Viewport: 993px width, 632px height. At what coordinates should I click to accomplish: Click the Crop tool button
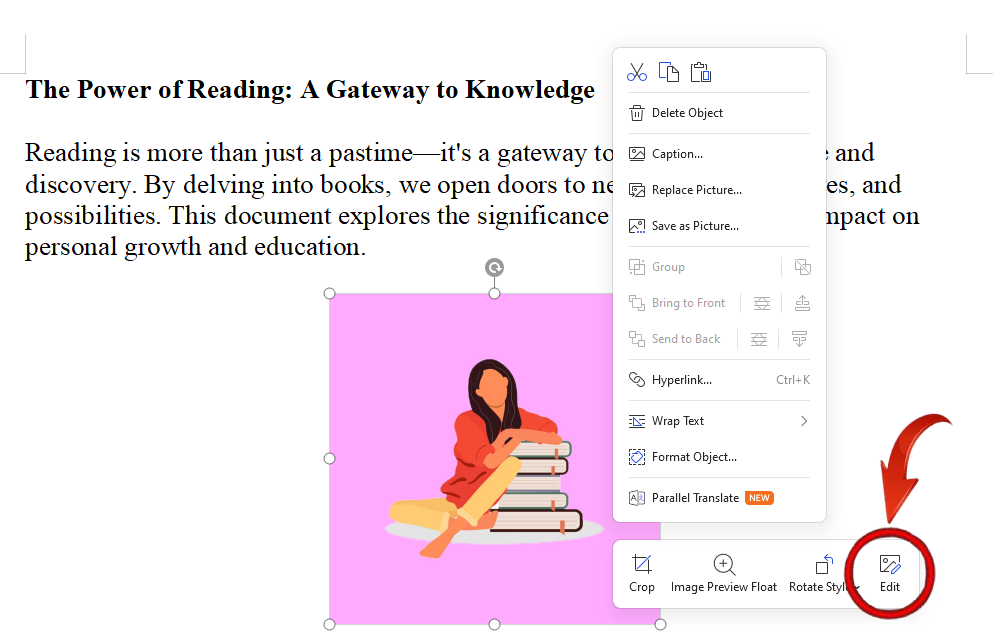(x=642, y=574)
